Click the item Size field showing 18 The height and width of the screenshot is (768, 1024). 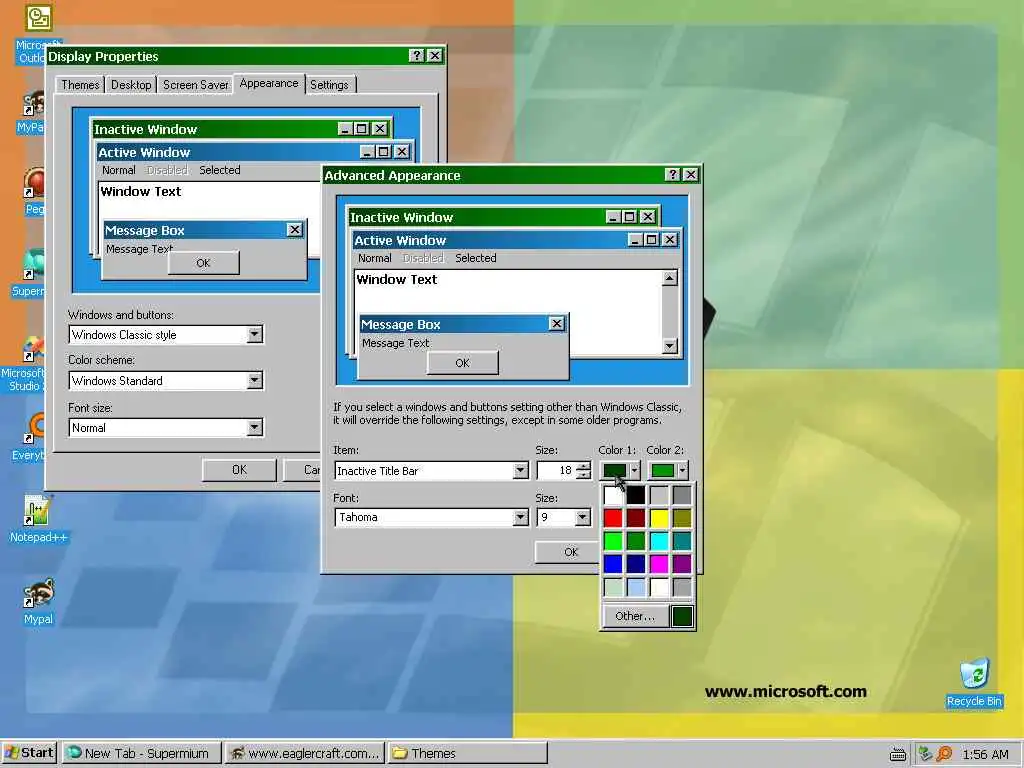pos(556,470)
